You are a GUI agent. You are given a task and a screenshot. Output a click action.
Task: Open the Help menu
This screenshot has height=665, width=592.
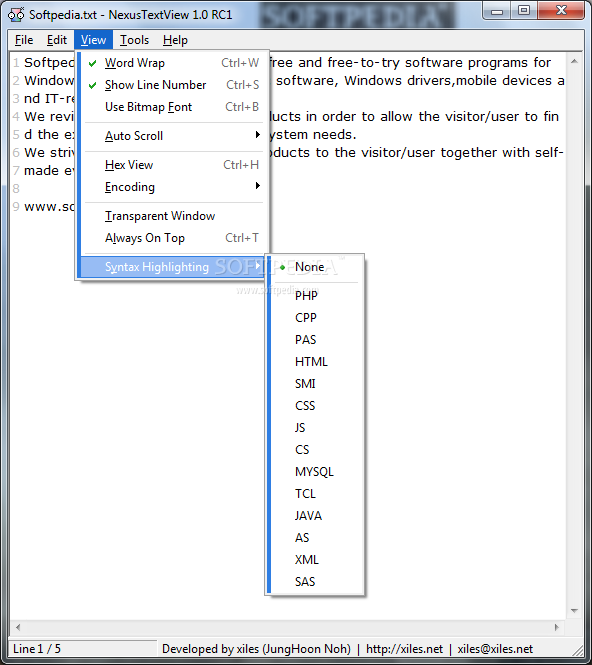pos(175,40)
